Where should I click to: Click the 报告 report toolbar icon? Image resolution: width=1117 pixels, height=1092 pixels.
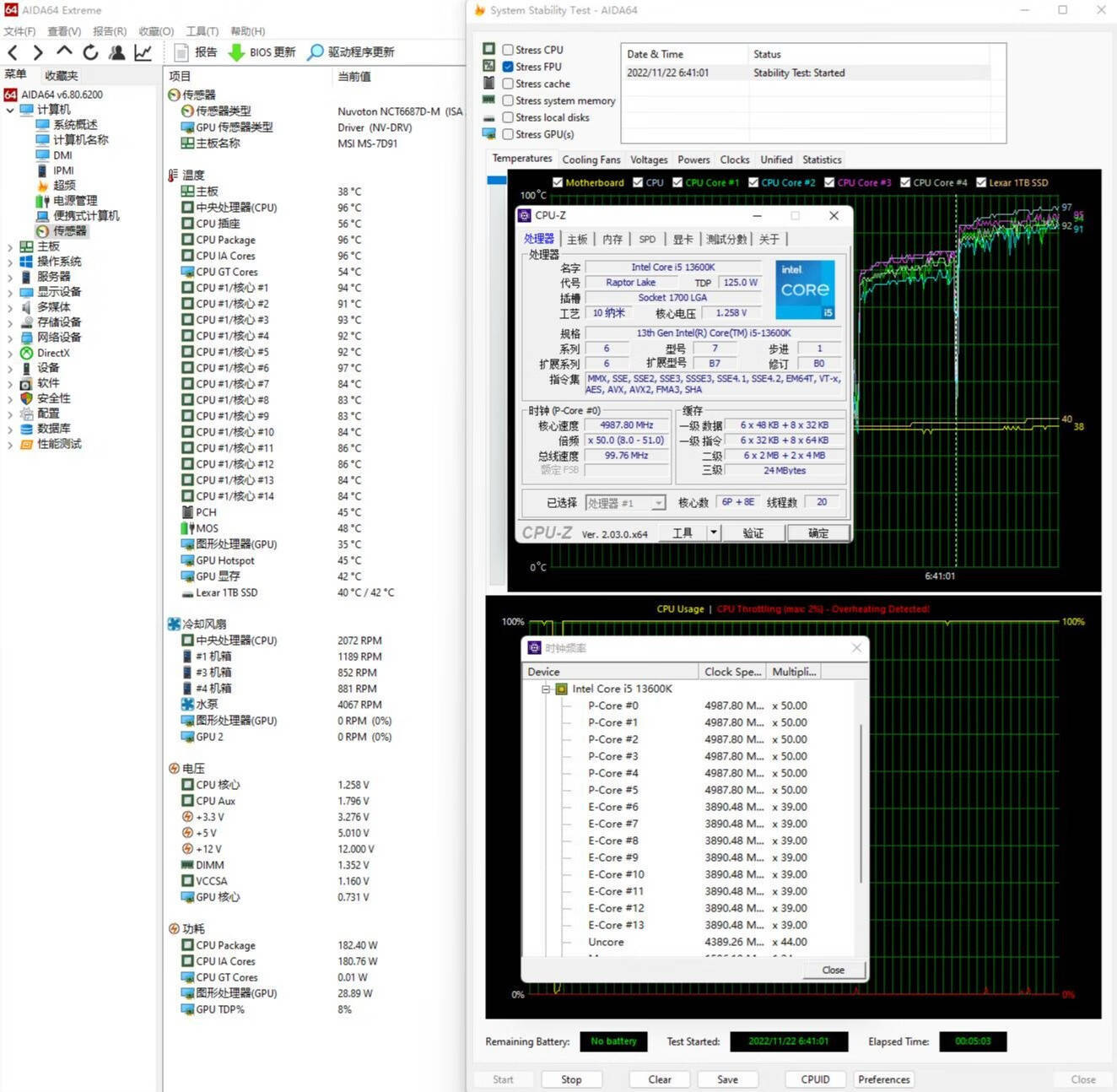click(x=181, y=52)
